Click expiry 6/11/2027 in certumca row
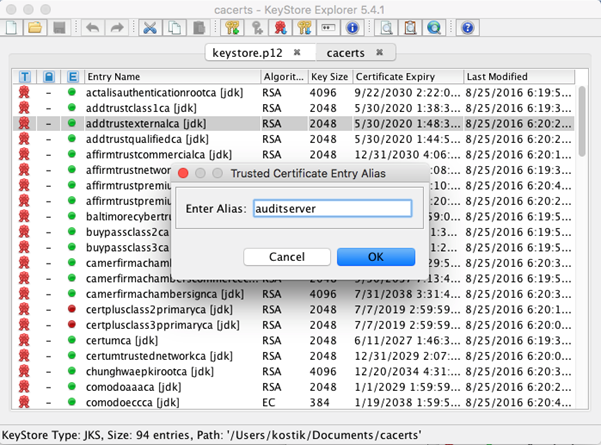This screenshot has height=445, width=601. [407, 340]
